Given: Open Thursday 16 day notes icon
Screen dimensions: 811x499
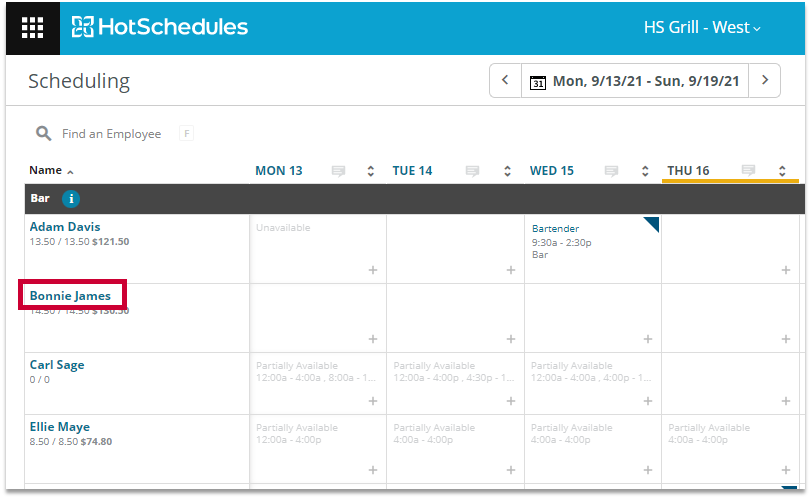Looking at the screenshot, I should click(748, 171).
